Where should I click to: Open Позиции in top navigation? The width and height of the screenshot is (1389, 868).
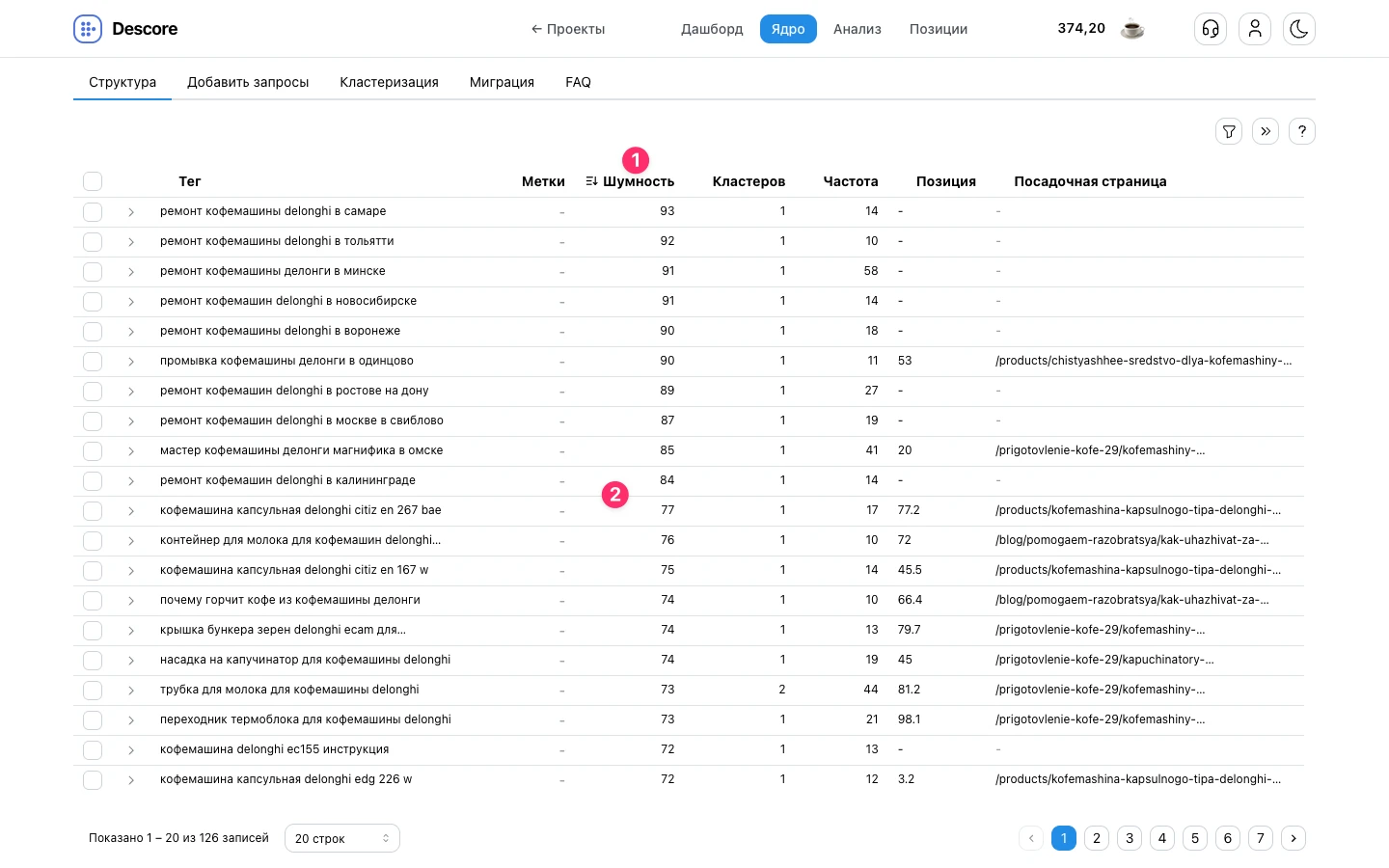939,29
